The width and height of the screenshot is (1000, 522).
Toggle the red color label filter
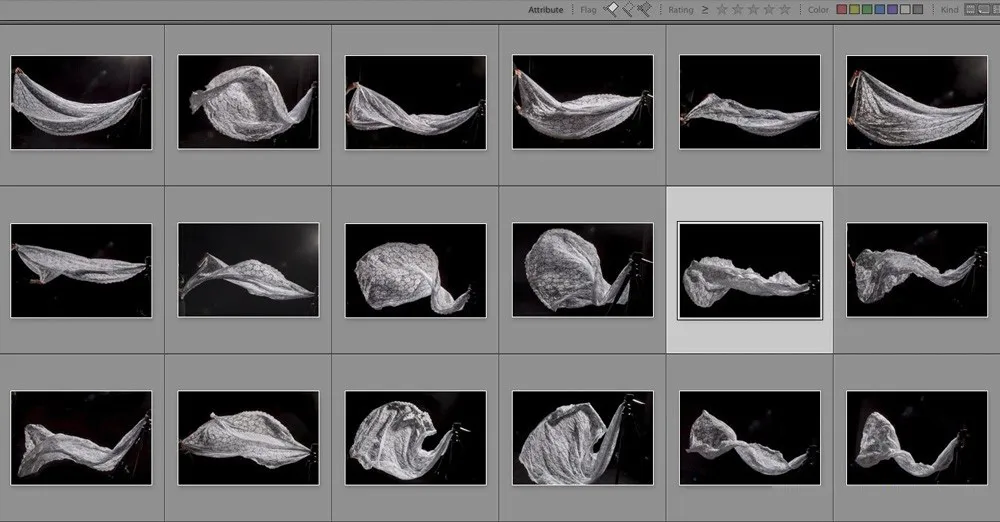point(842,10)
